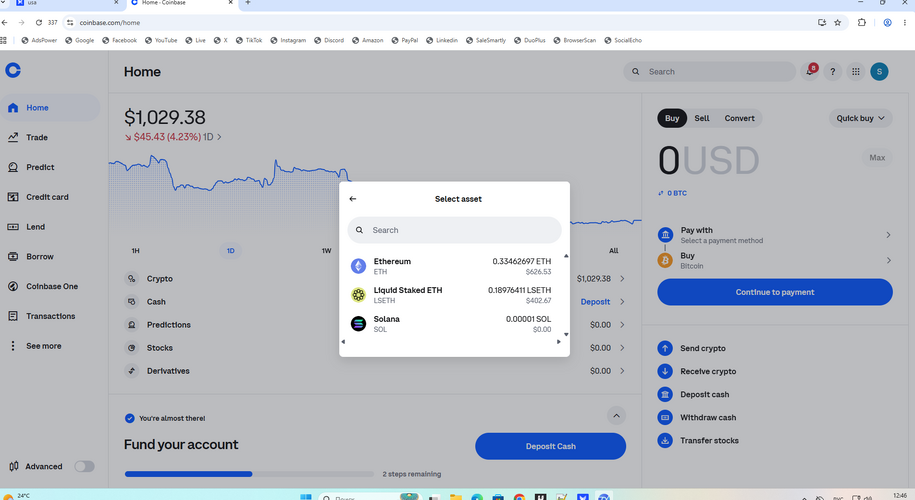Open the Trade section in the sidebar

point(50,138)
